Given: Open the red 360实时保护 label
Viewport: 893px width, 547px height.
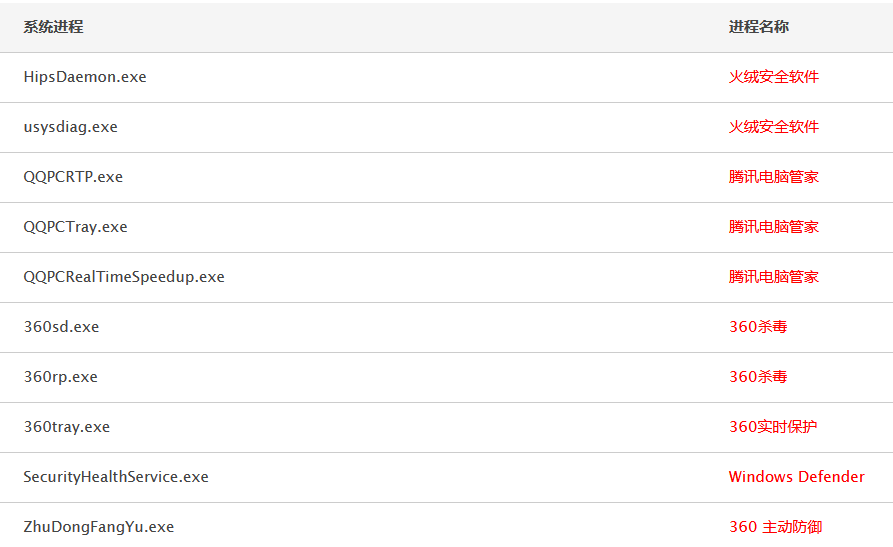Looking at the screenshot, I should [773, 427].
